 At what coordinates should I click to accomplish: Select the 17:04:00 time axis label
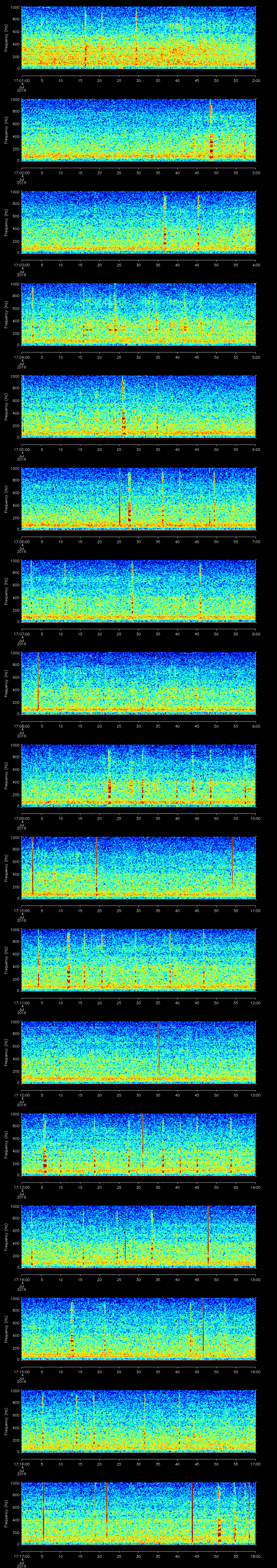pos(21,357)
